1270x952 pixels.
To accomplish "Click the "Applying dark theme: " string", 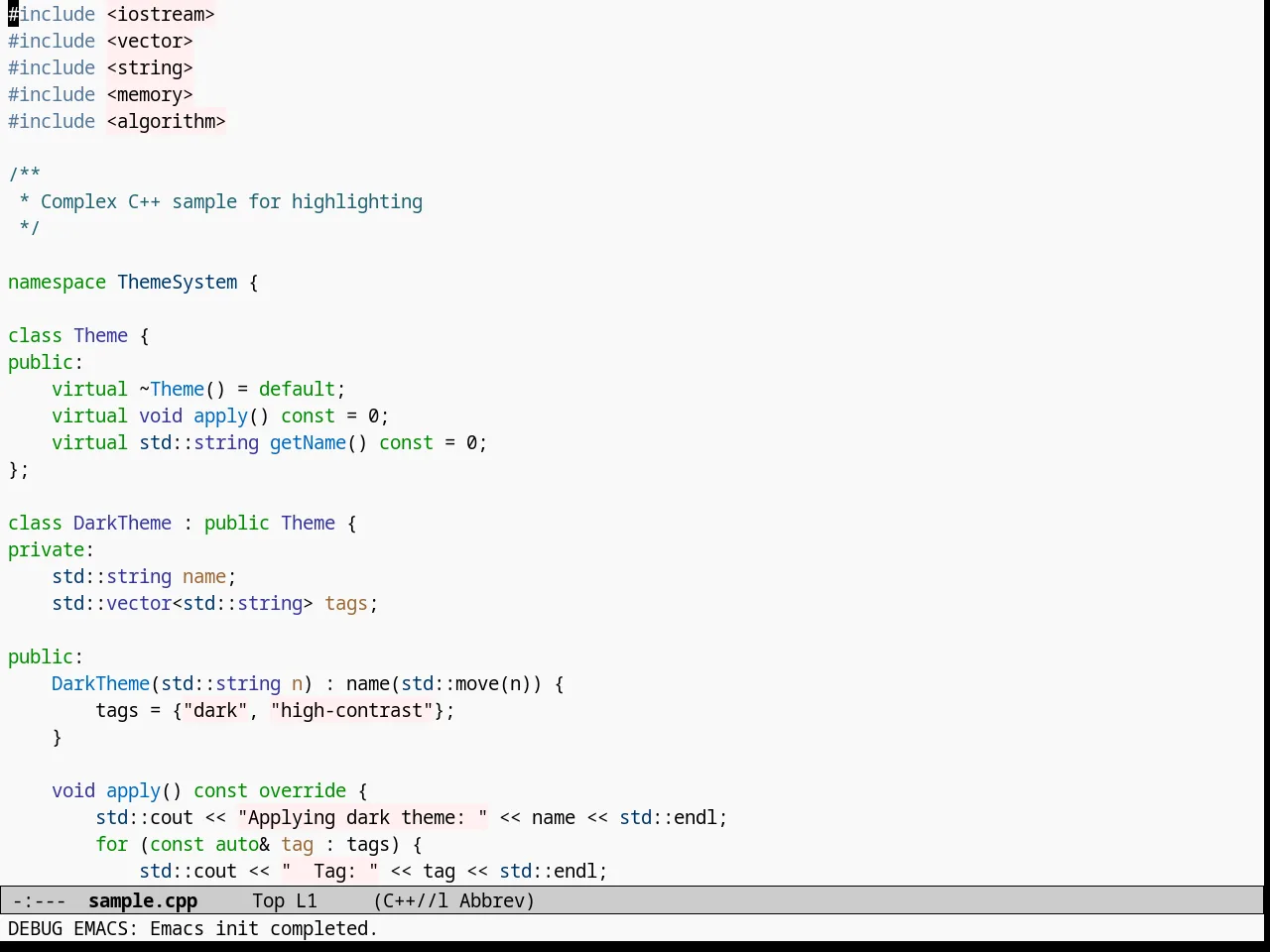I will click(363, 817).
